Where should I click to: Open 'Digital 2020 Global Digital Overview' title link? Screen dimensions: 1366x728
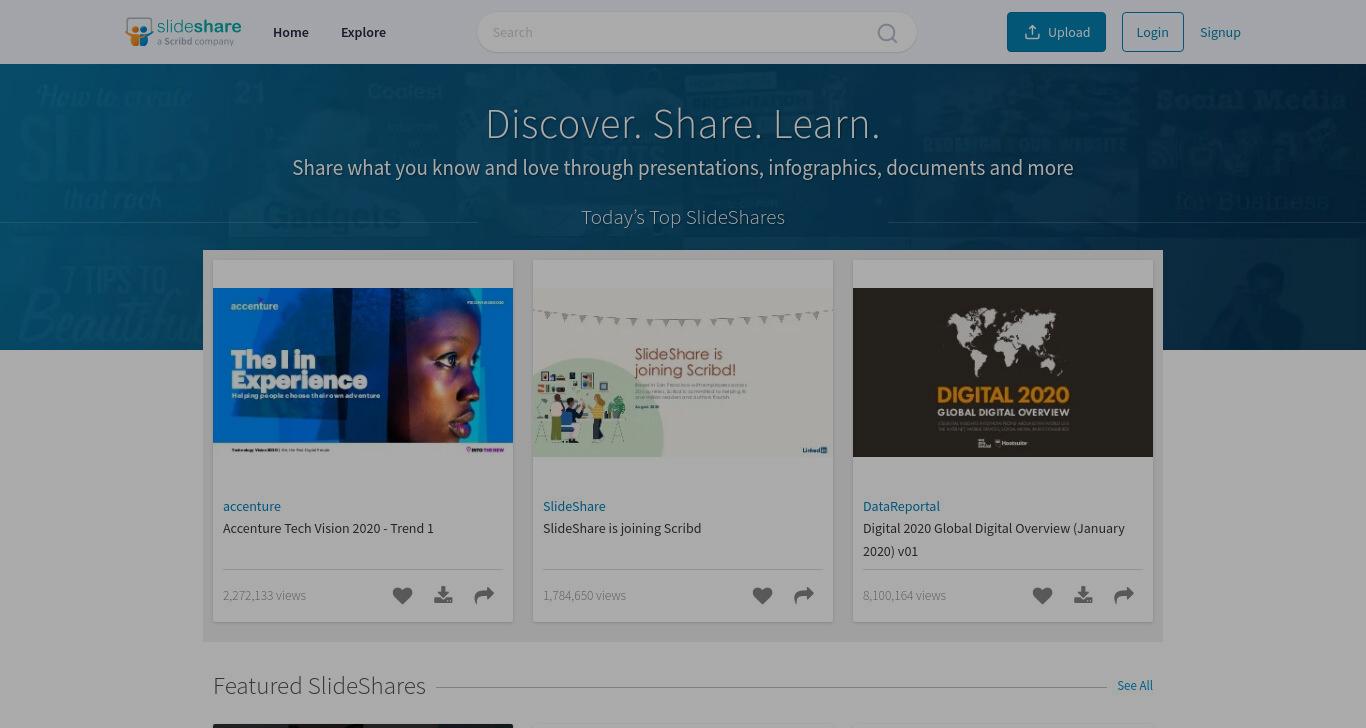pyautogui.click(x=994, y=539)
